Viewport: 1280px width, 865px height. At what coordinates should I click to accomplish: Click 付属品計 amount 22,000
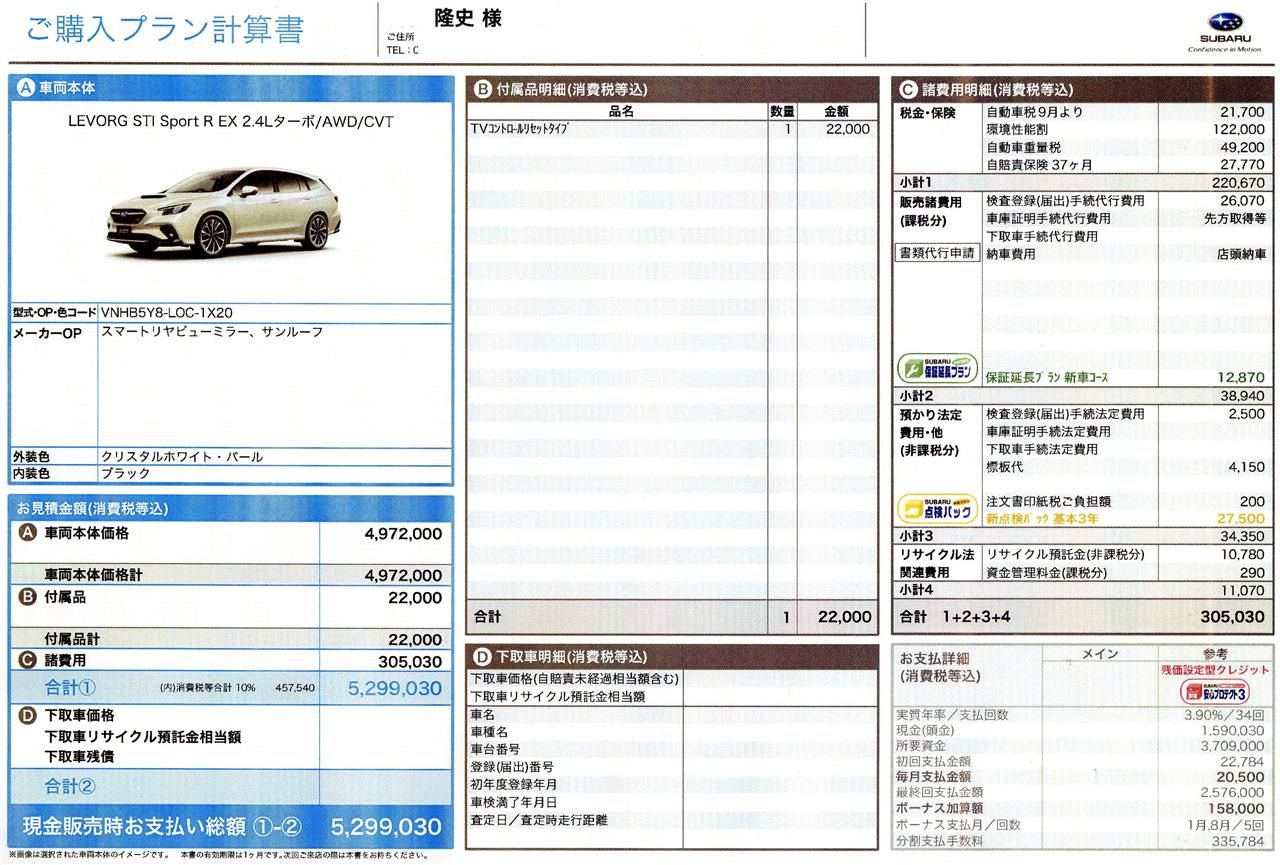(415, 640)
